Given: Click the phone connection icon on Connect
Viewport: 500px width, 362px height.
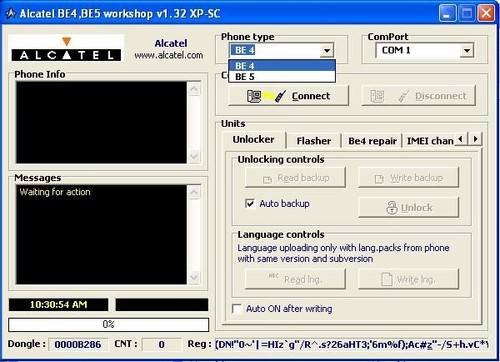Looking at the screenshot, I should 266,96.
